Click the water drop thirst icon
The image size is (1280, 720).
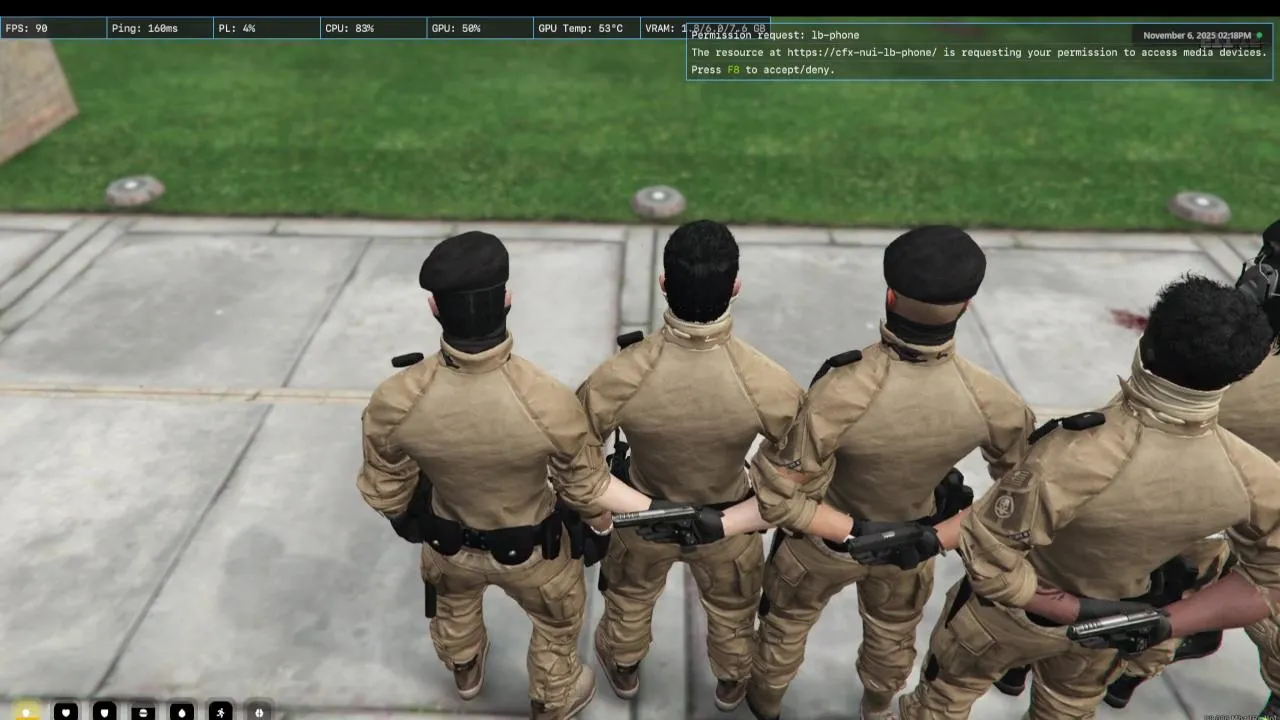[182, 712]
